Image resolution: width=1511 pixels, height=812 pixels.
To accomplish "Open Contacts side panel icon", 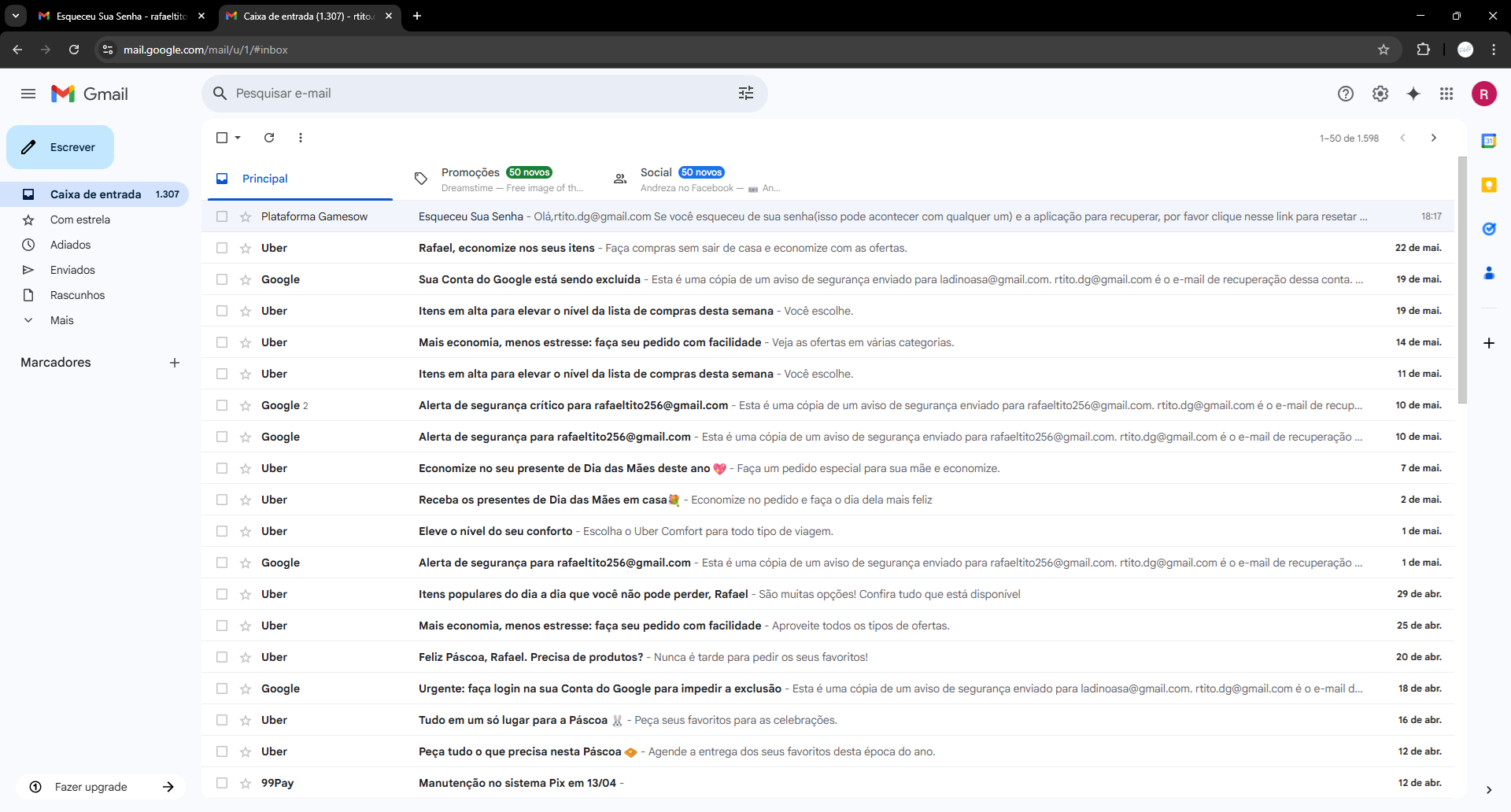I will (x=1489, y=273).
